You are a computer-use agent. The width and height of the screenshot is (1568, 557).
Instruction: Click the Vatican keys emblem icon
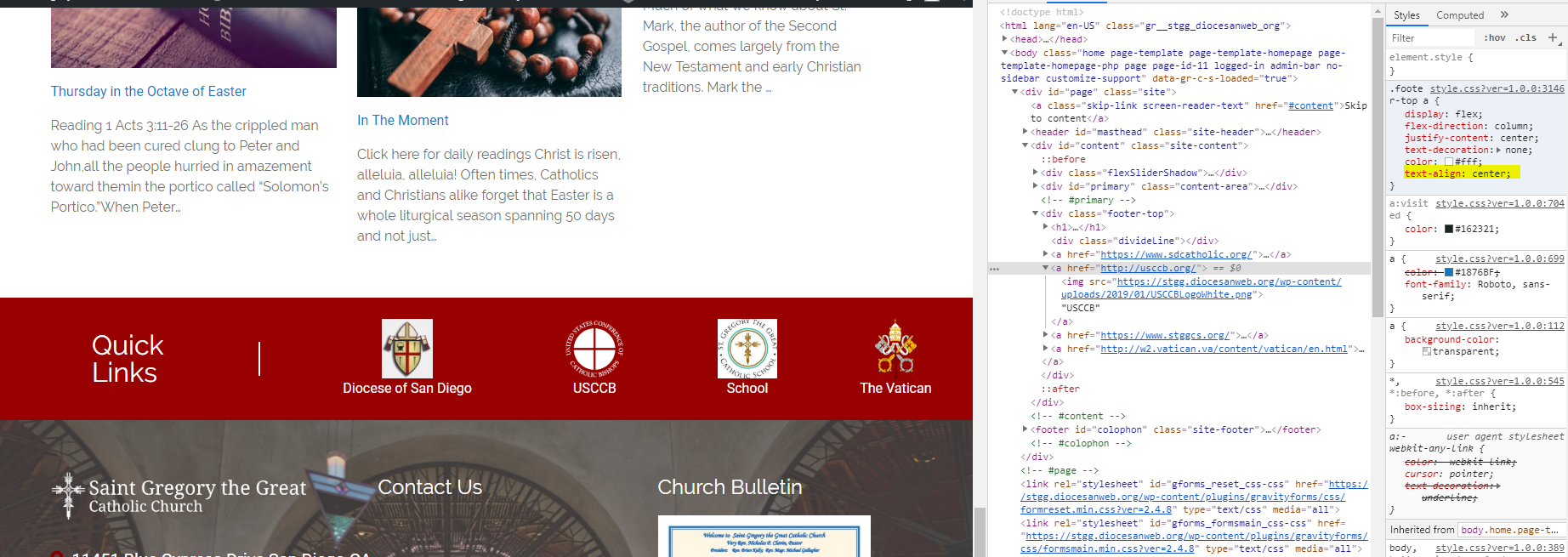(895, 349)
